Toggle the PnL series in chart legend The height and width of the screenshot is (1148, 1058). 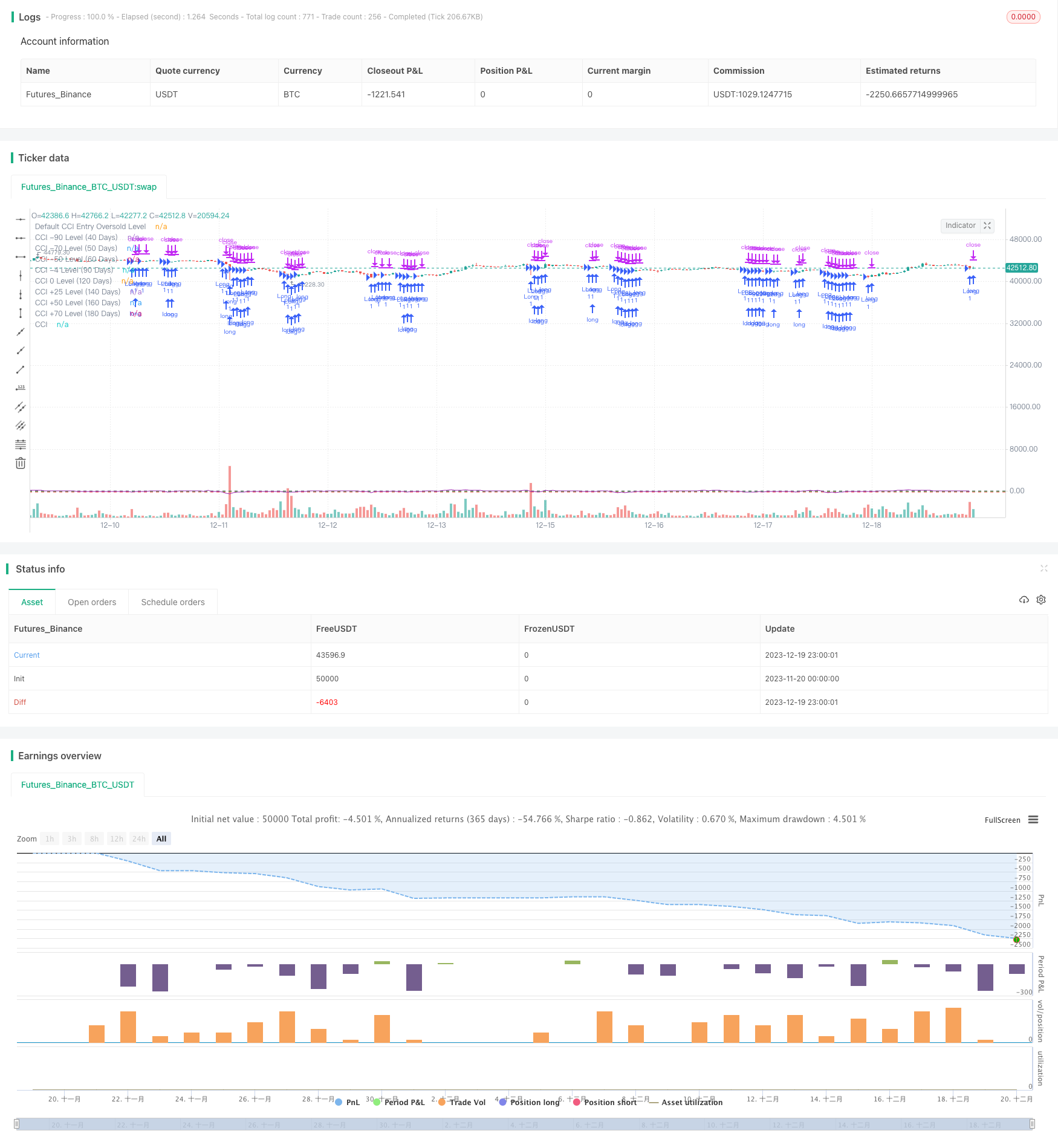(348, 1102)
